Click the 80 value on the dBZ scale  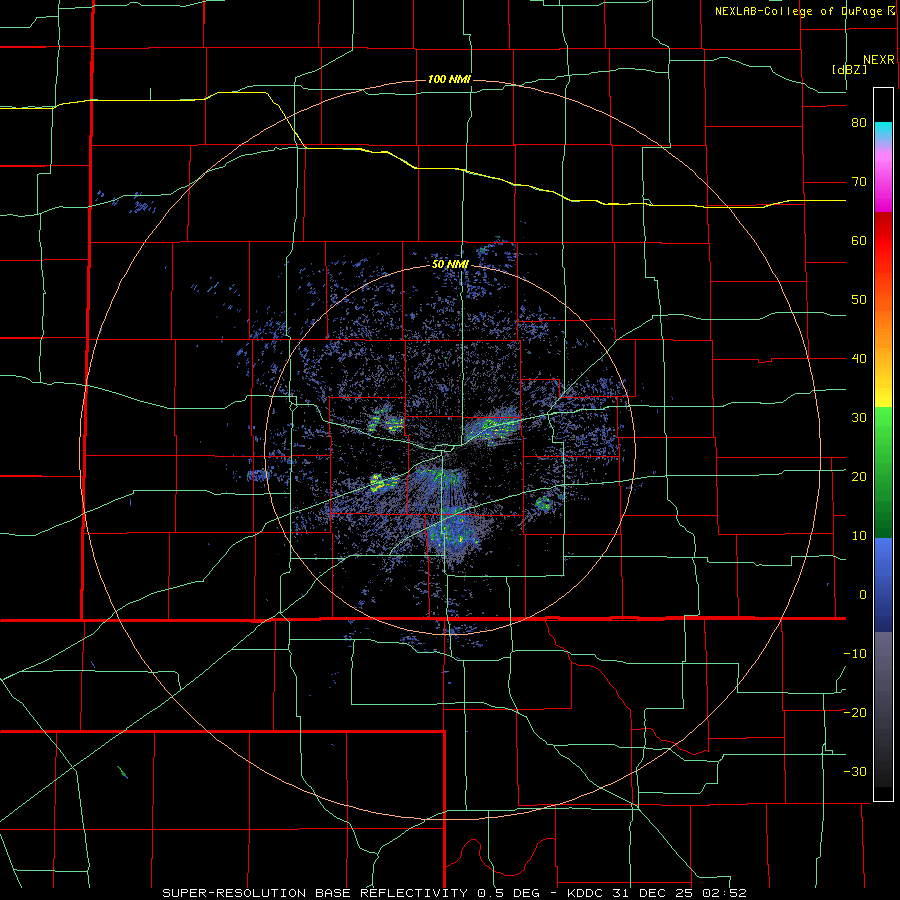coord(859,123)
